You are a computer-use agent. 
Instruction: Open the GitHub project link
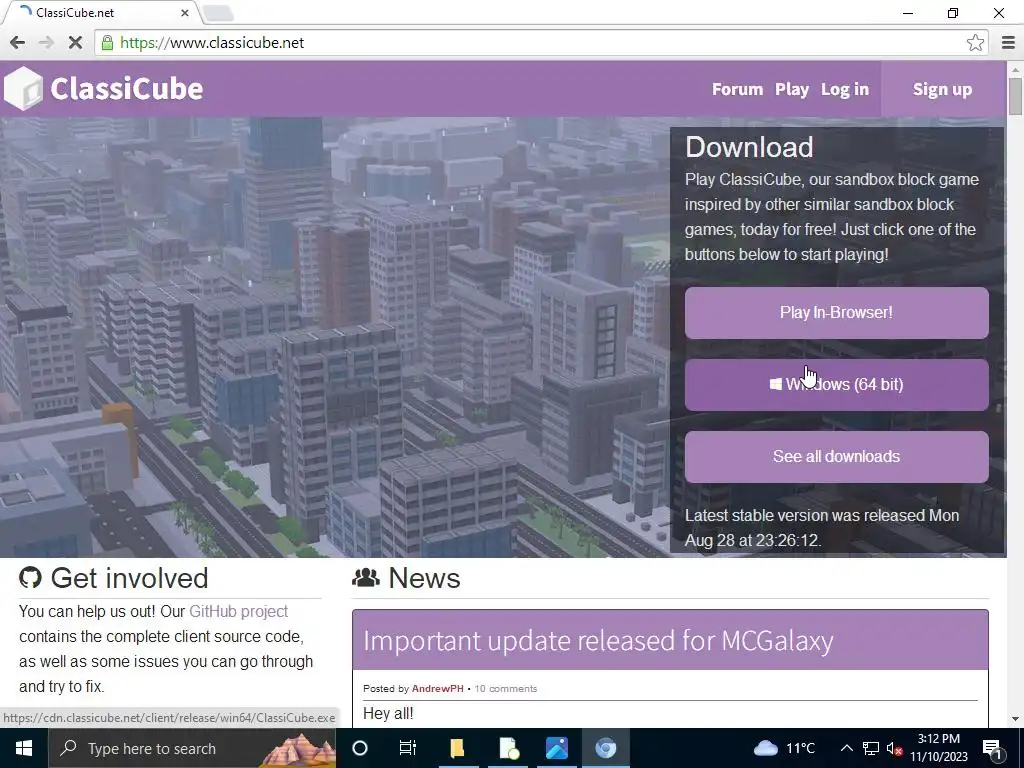click(238, 611)
